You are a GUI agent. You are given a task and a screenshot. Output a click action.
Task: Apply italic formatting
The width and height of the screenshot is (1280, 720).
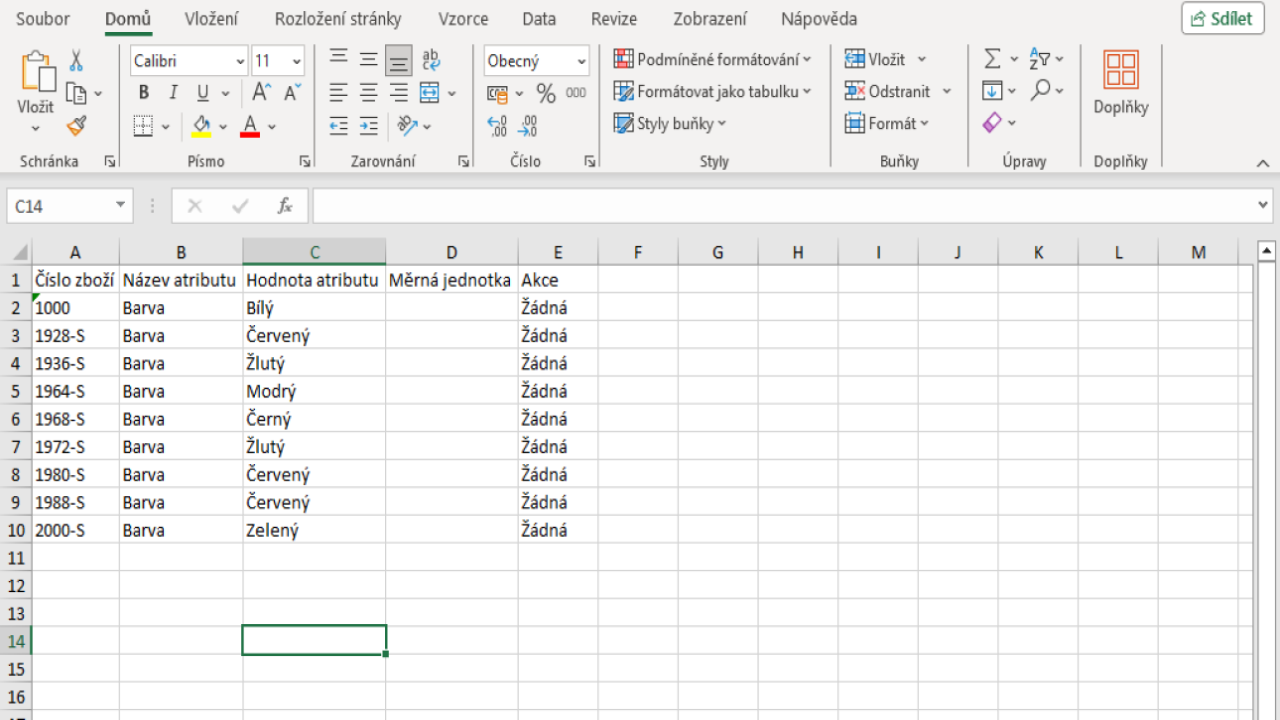tap(172, 92)
